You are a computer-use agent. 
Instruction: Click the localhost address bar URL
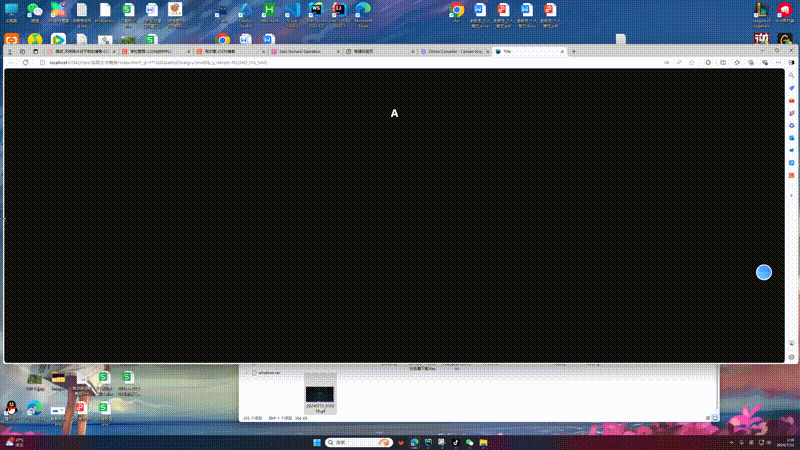tap(158, 63)
